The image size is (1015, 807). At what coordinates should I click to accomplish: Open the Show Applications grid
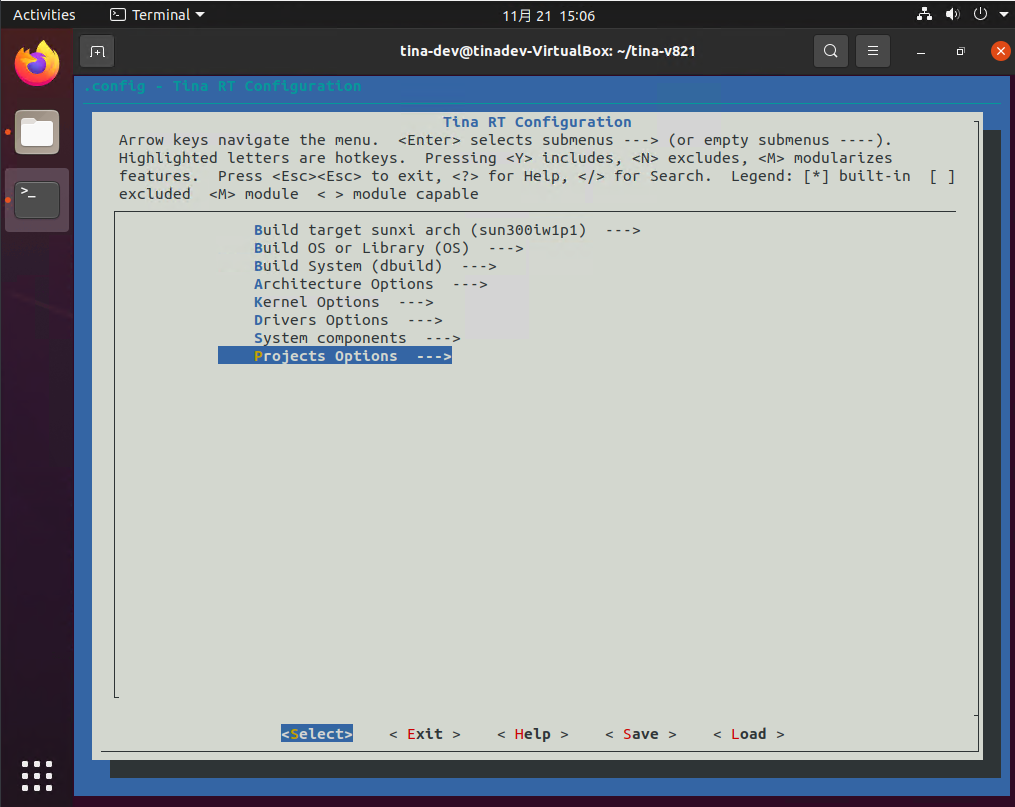tap(37, 775)
